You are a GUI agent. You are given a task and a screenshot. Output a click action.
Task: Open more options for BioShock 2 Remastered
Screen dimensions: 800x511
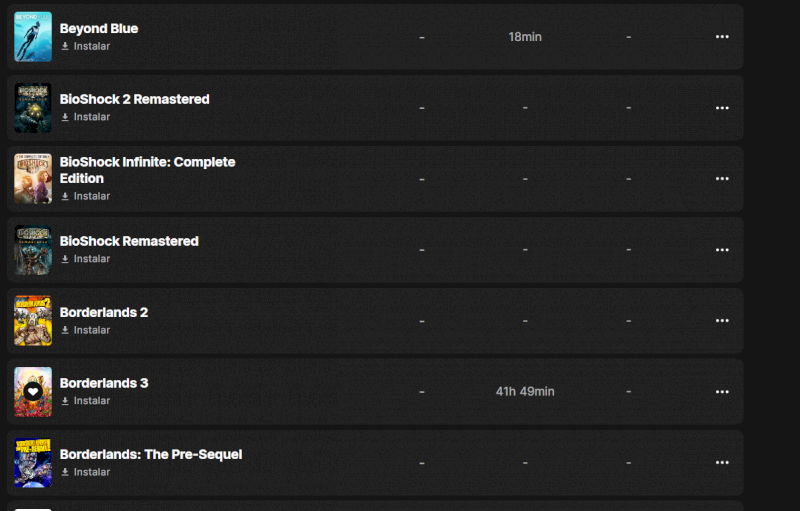click(x=722, y=108)
